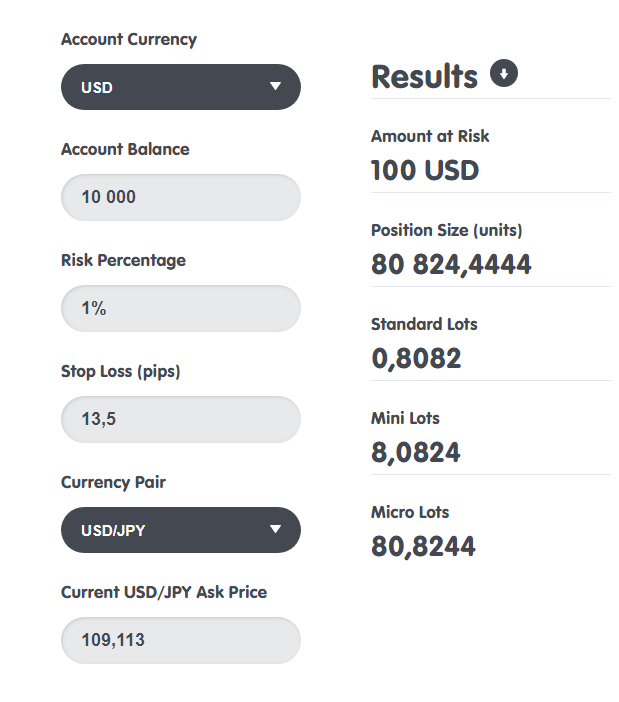This screenshot has height=702, width=619.
Task: Click the Position Size value 80 824,4444
Action: coord(451,264)
